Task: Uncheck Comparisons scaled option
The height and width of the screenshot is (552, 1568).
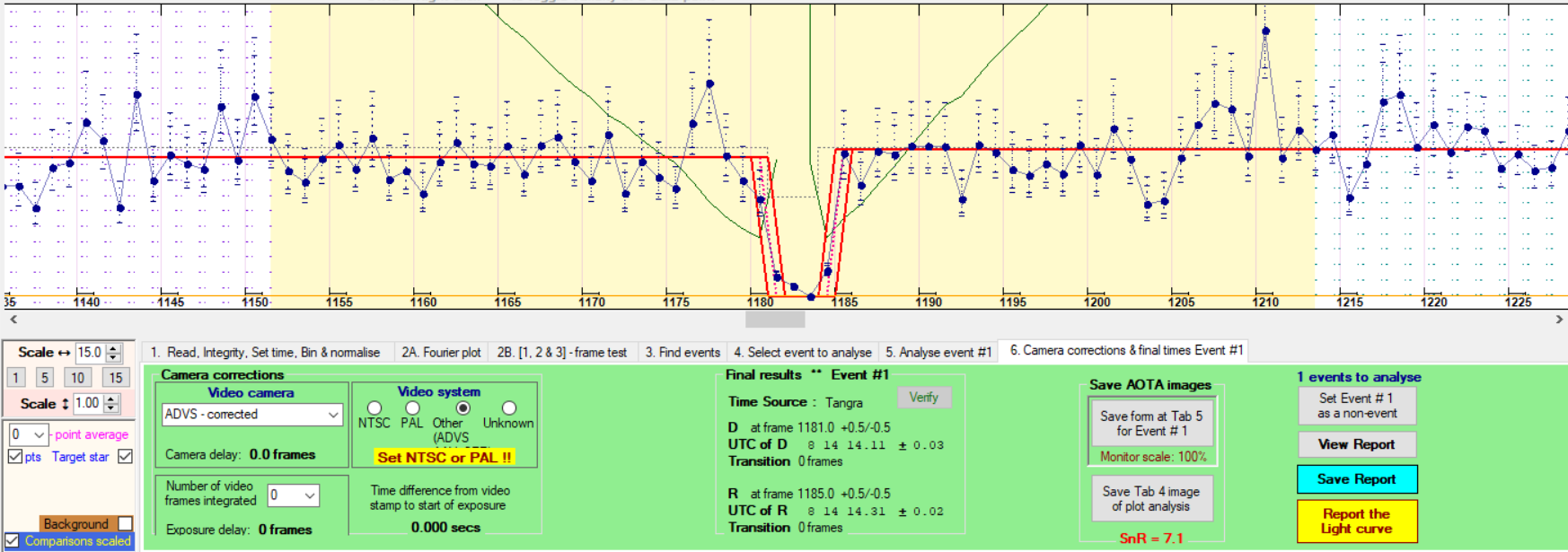Action: pyautogui.click(x=13, y=541)
